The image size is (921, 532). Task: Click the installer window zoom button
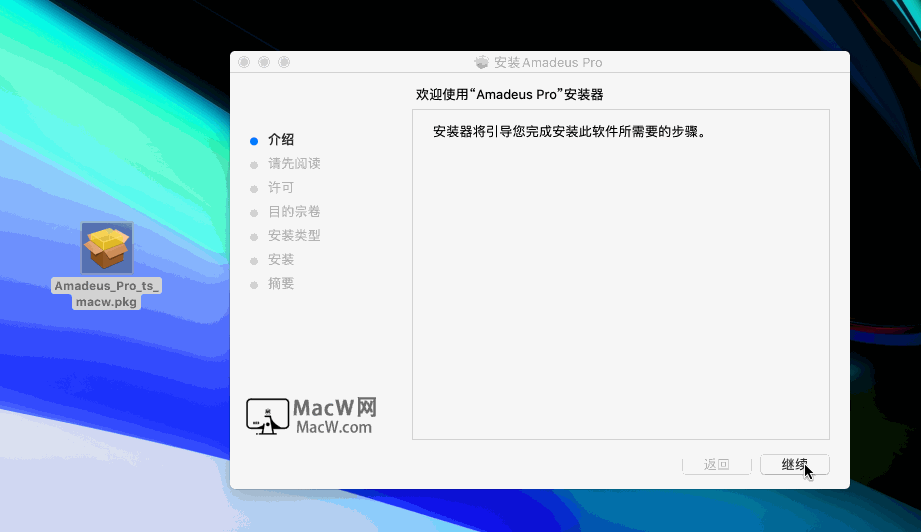[x=284, y=62]
